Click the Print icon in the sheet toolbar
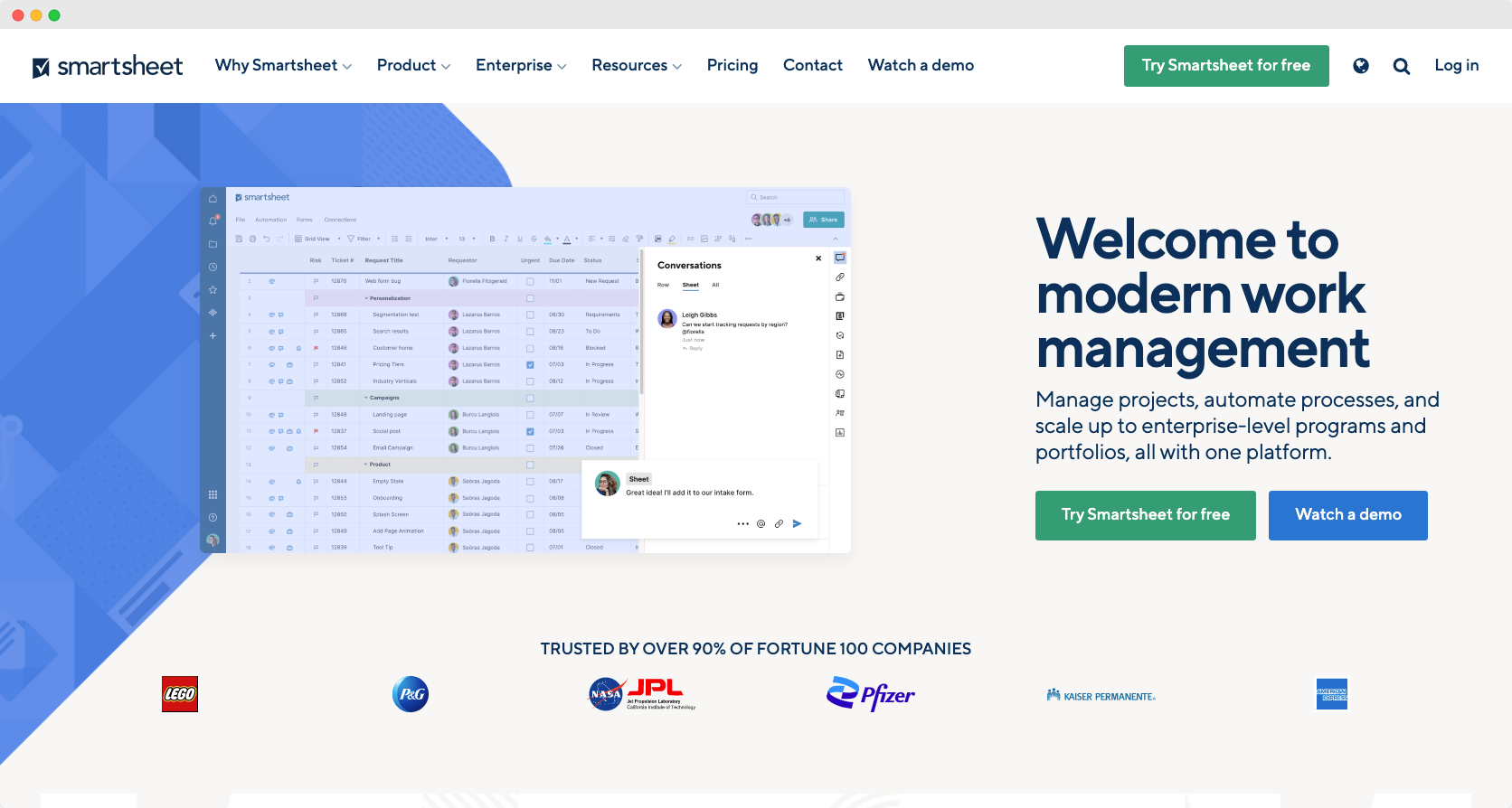 252,239
